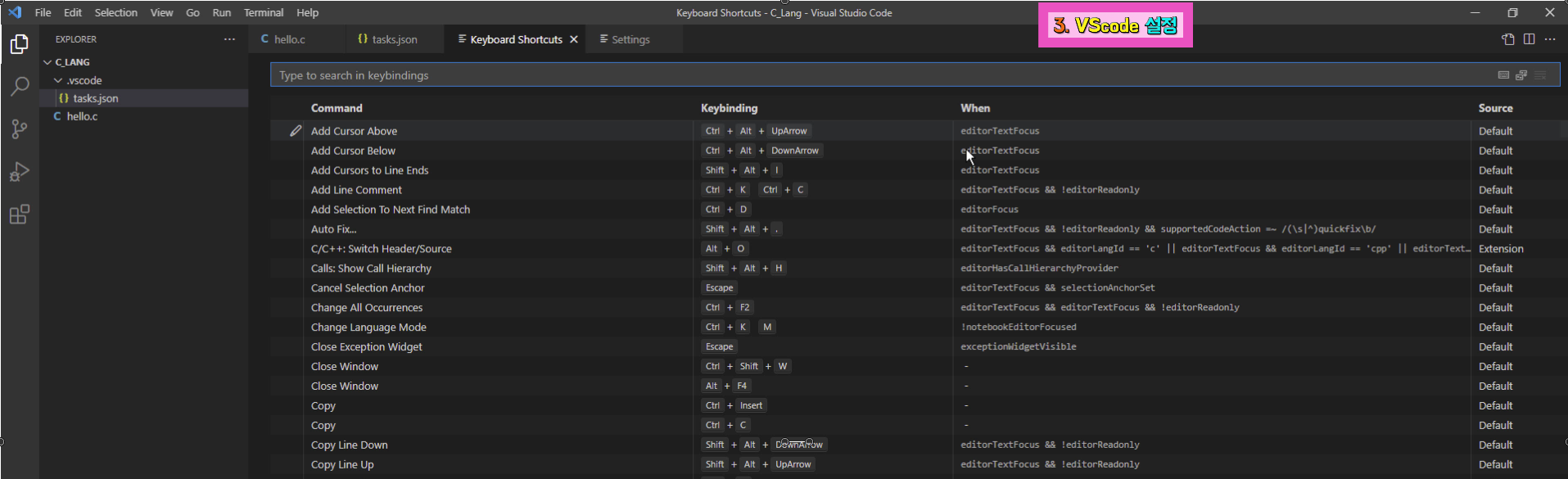The height and width of the screenshot is (479, 1568).
Task: Open the Search view in activity bar
Action: pos(20,86)
